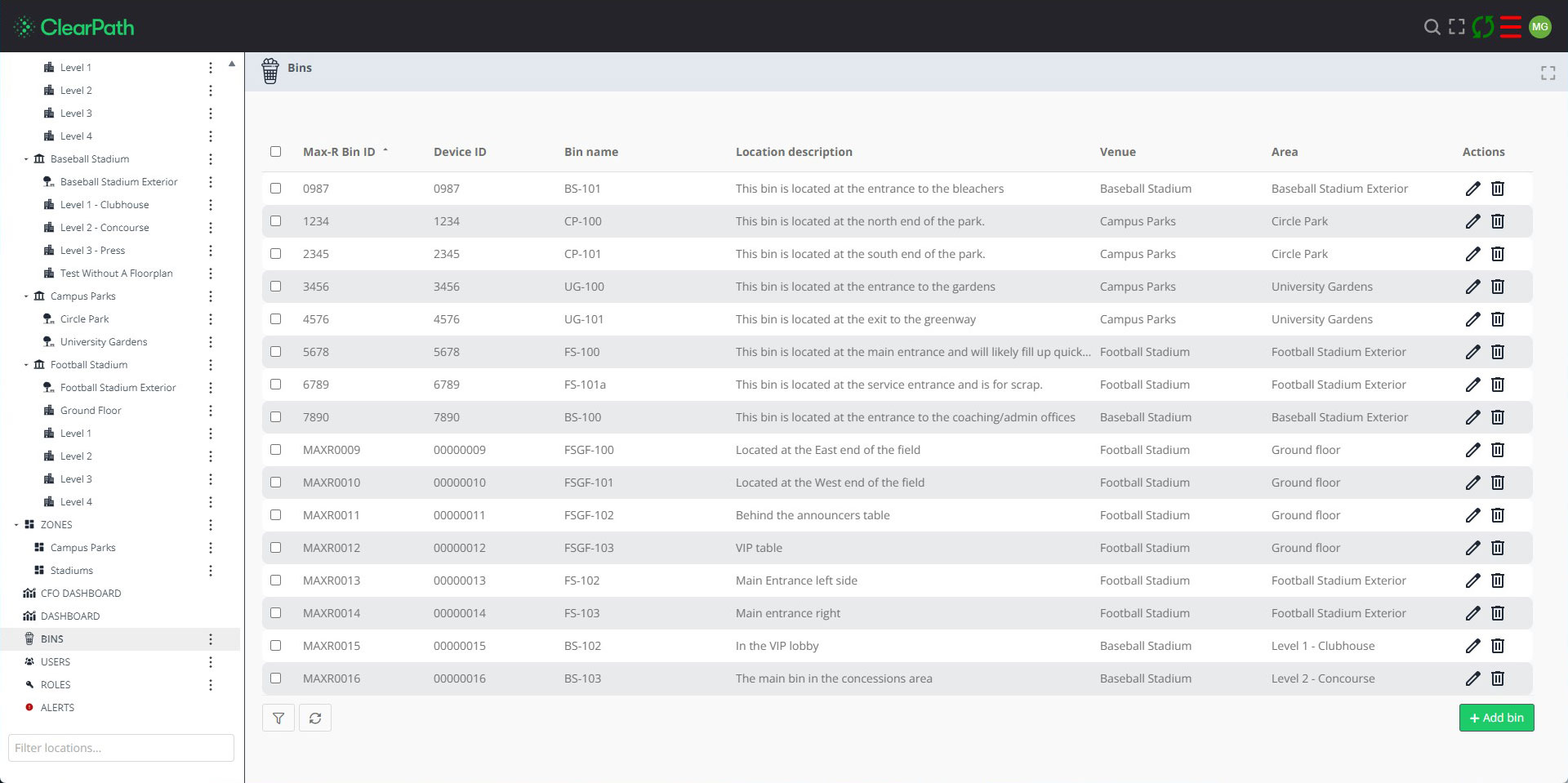The width and height of the screenshot is (1568, 783).
Task: Check the box for bin 3456
Action: point(275,286)
